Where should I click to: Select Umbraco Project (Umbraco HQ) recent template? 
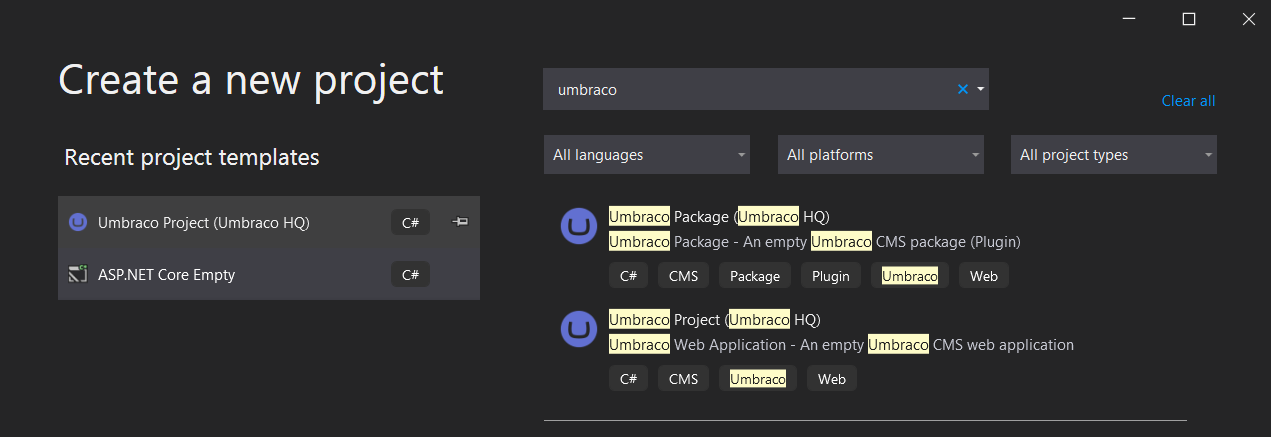[269, 222]
